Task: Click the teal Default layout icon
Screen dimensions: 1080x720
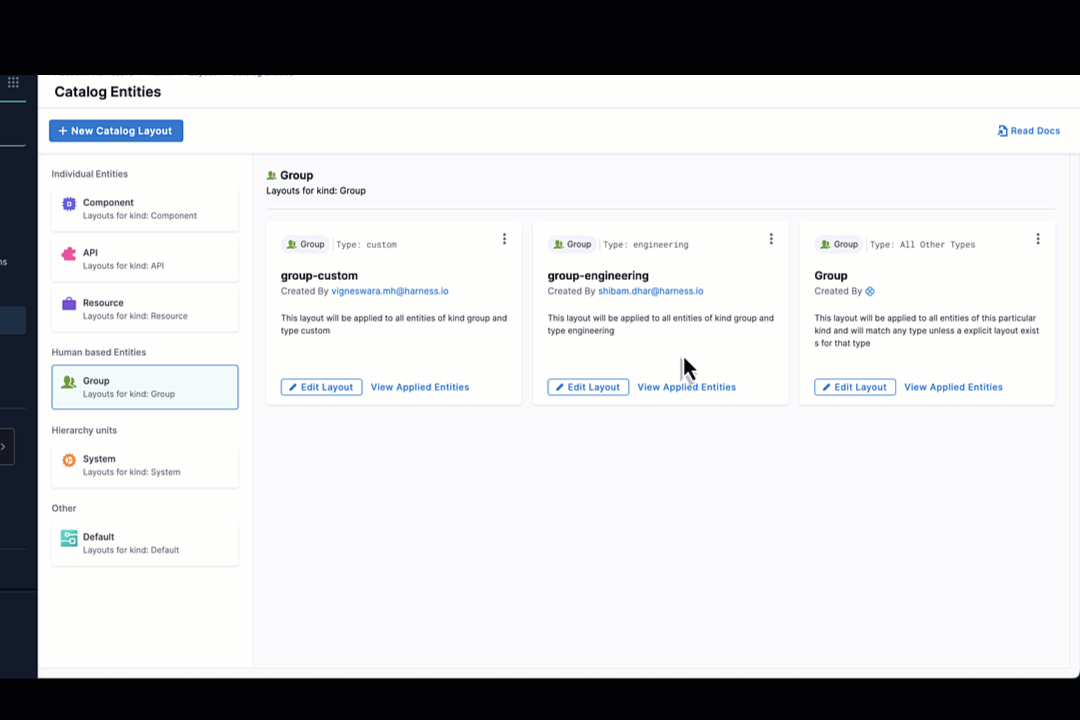Action: point(69,538)
